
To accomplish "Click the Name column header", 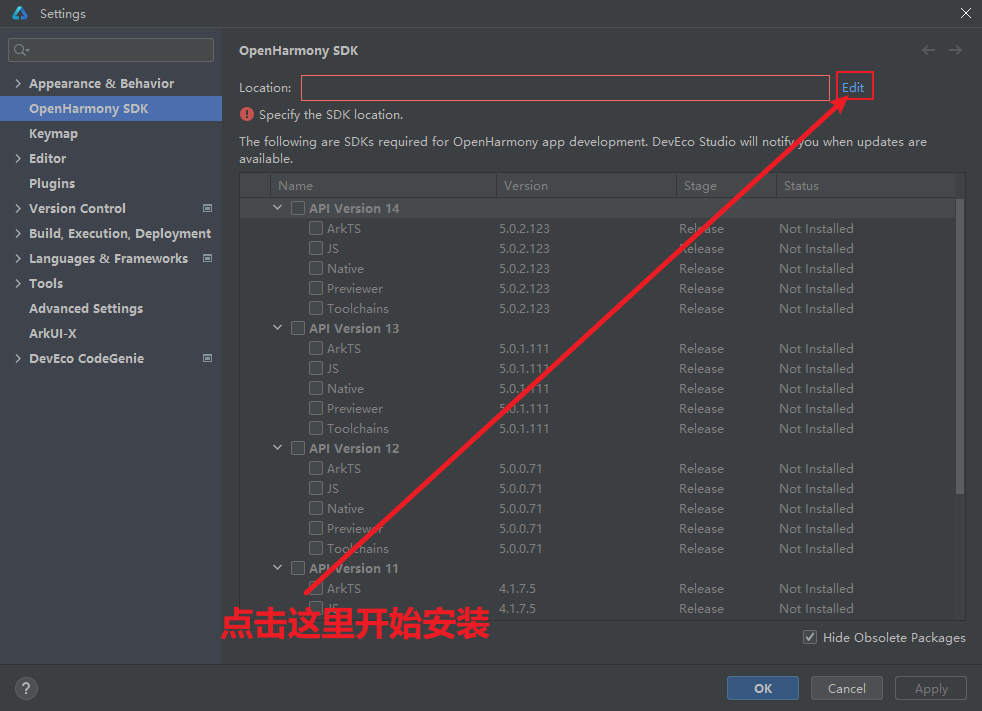I will (383, 185).
